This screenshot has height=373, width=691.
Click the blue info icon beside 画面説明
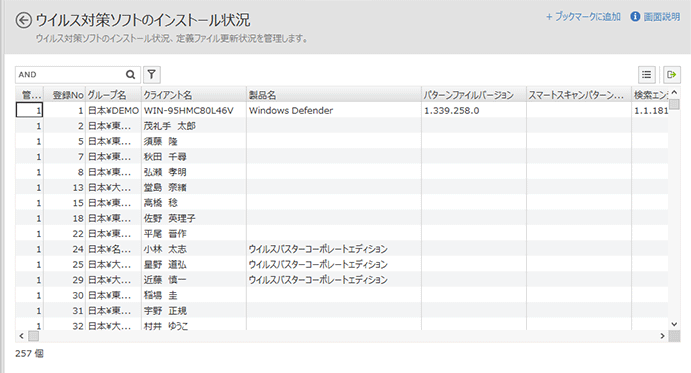tap(635, 17)
